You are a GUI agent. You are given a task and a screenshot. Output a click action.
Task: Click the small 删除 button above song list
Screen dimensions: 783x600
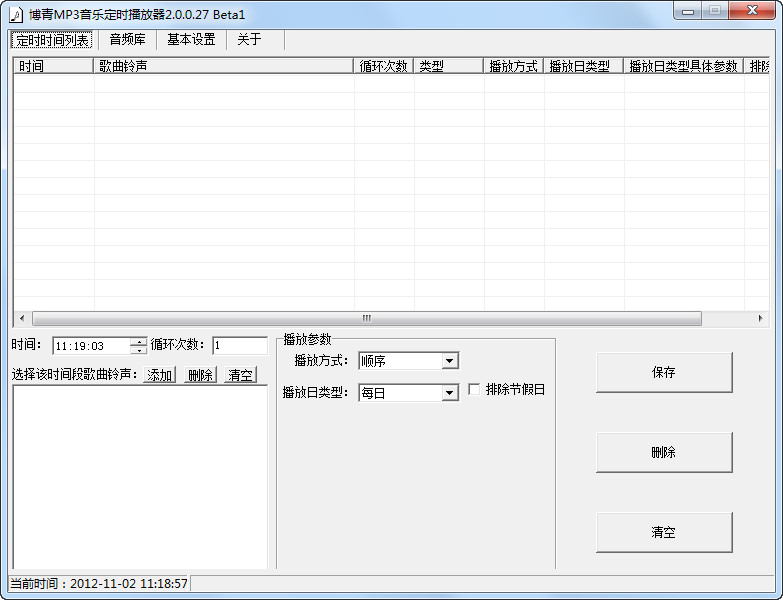[200, 374]
